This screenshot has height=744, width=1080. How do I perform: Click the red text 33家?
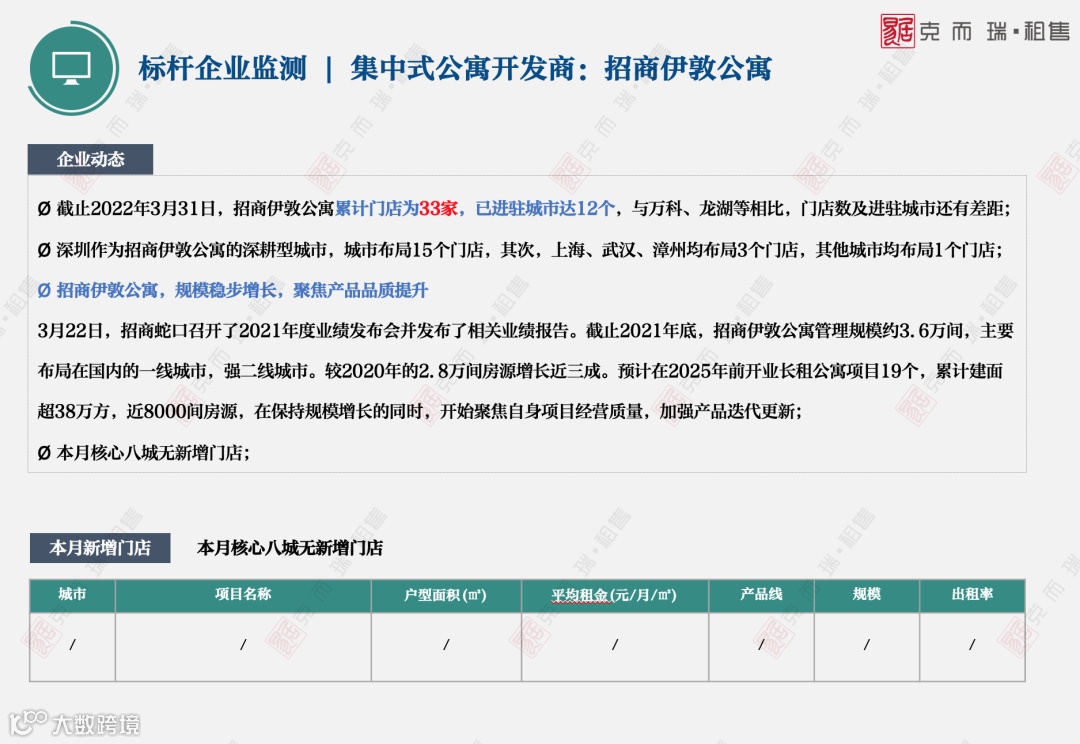438,209
